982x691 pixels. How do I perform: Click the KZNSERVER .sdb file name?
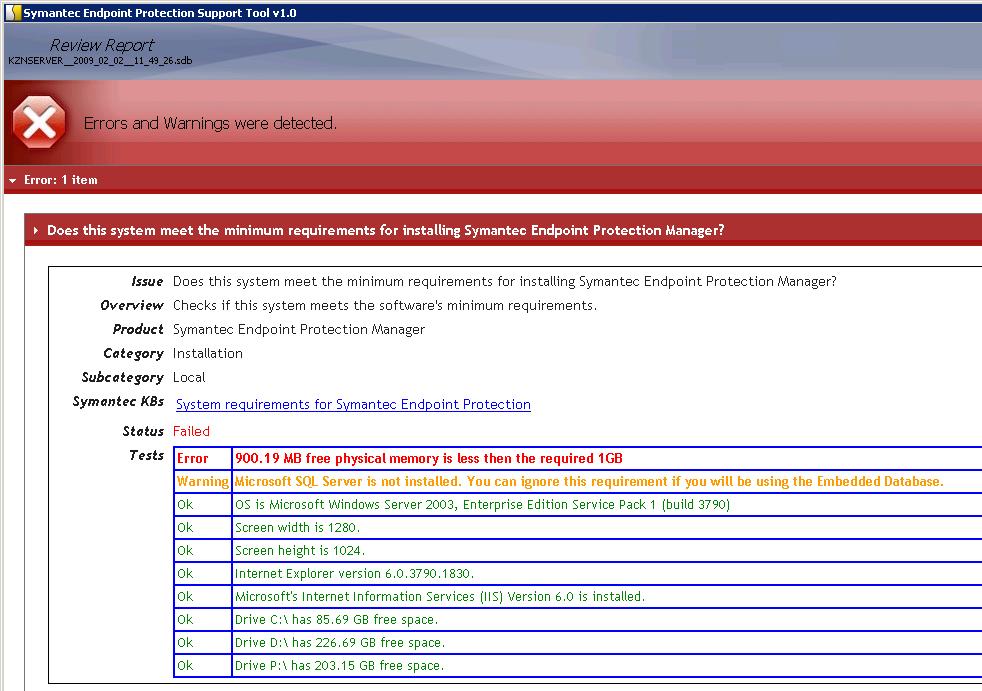point(100,61)
